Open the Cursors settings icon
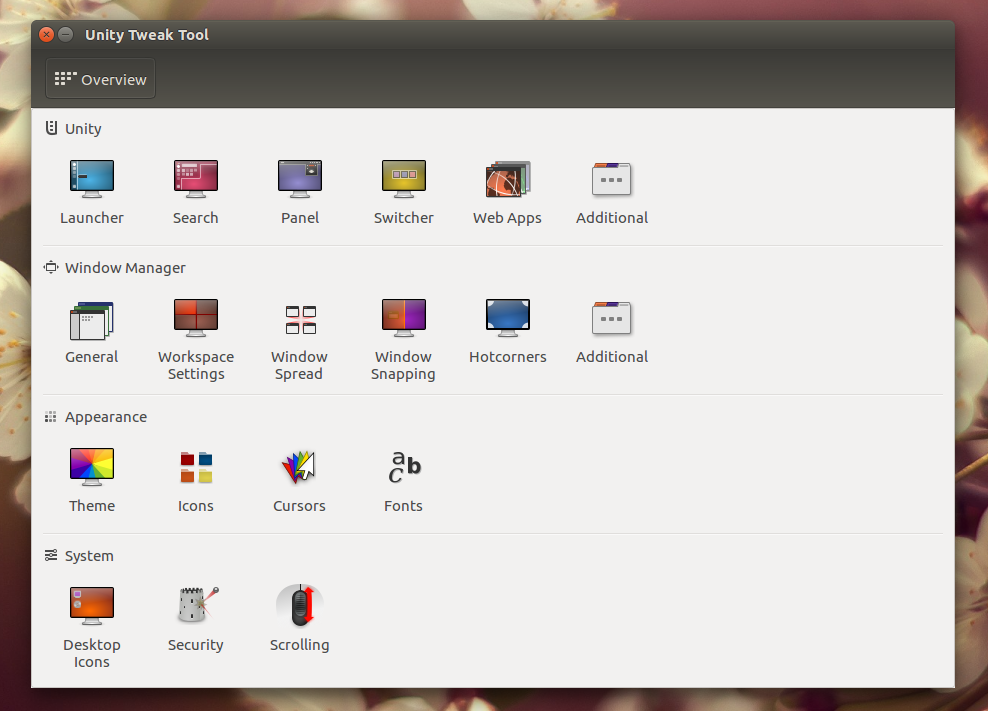This screenshot has height=711, width=988. pyautogui.click(x=299, y=467)
